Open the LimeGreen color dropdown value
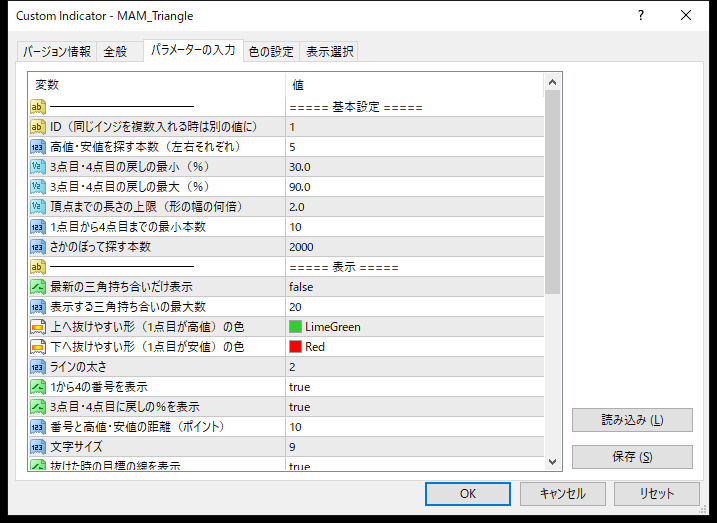 (x=415, y=327)
